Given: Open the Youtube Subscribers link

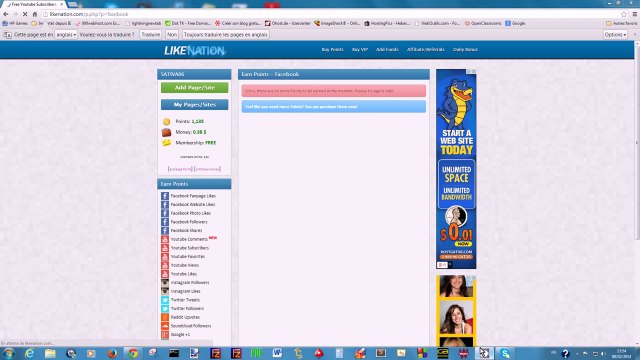Looking at the screenshot, I should pos(189,248).
